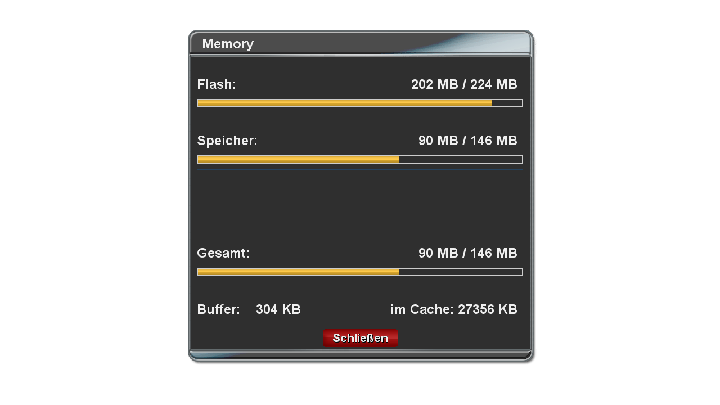Select the "Gesamt:" label

[223, 253]
